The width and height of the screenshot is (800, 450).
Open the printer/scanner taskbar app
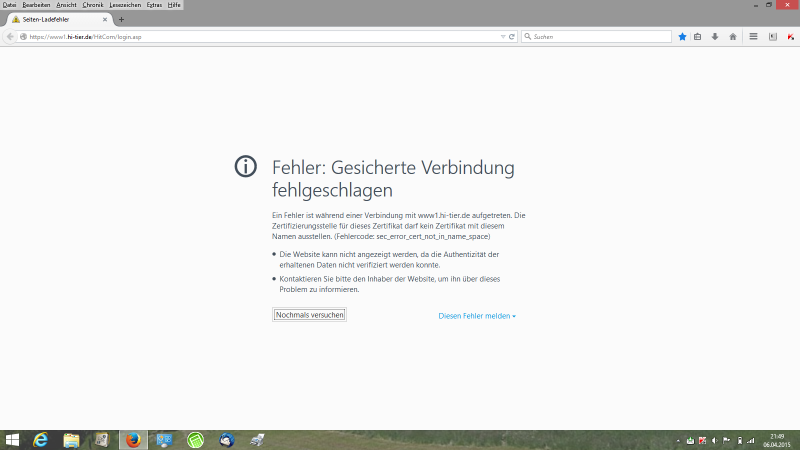[258, 440]
